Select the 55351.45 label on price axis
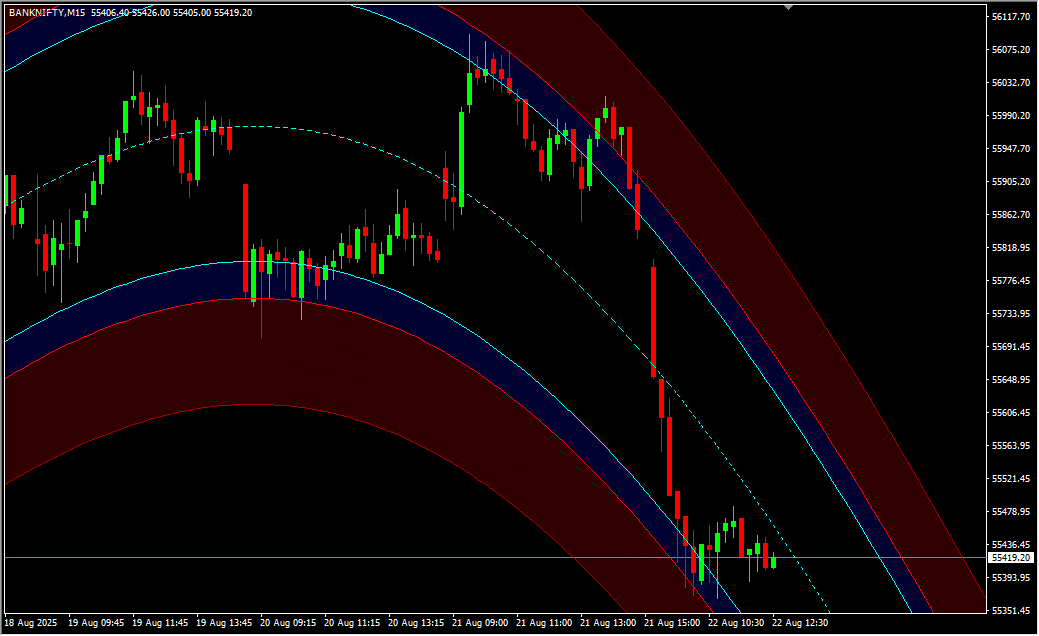The image size is (1039, 636). [x=1010, y=611]
